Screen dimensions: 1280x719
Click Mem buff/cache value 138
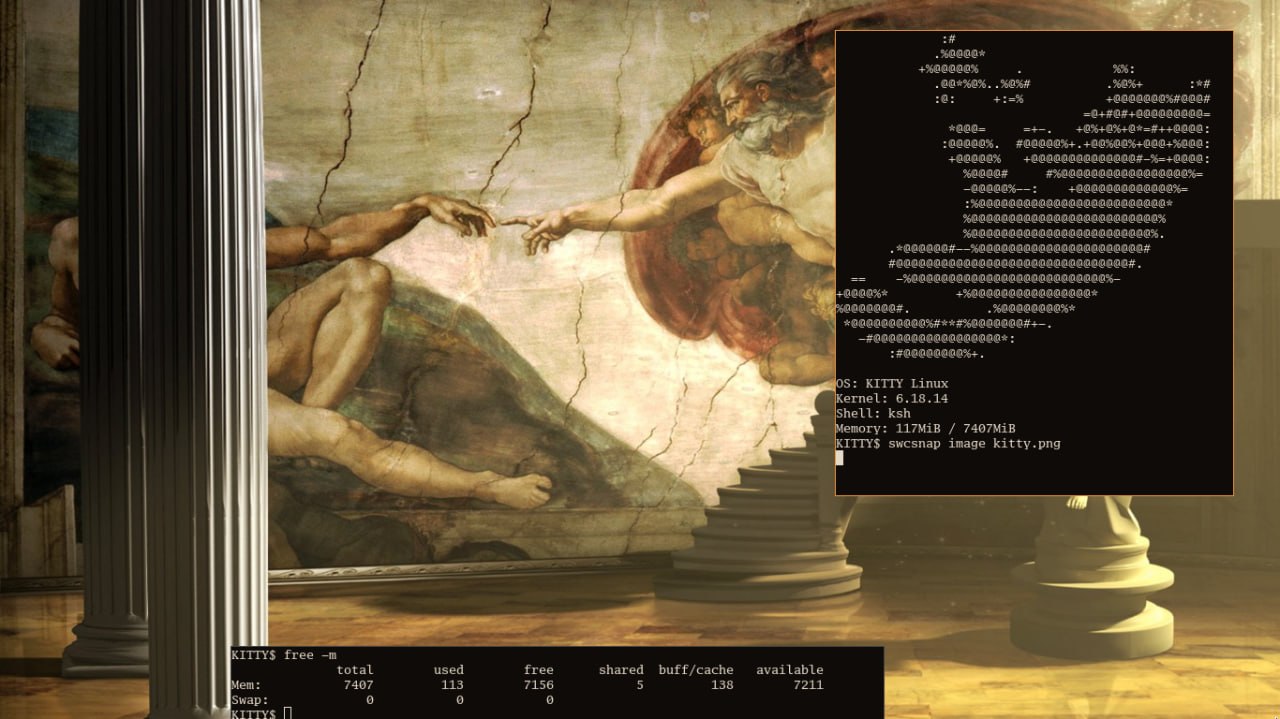click(x=723, y=685)
